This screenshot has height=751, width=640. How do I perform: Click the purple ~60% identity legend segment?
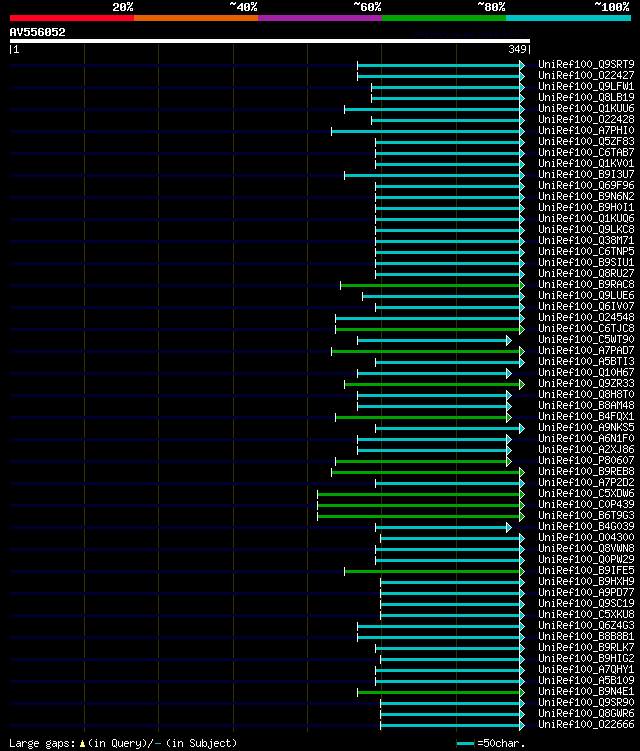pyautogui.click(x=320, y=18)
